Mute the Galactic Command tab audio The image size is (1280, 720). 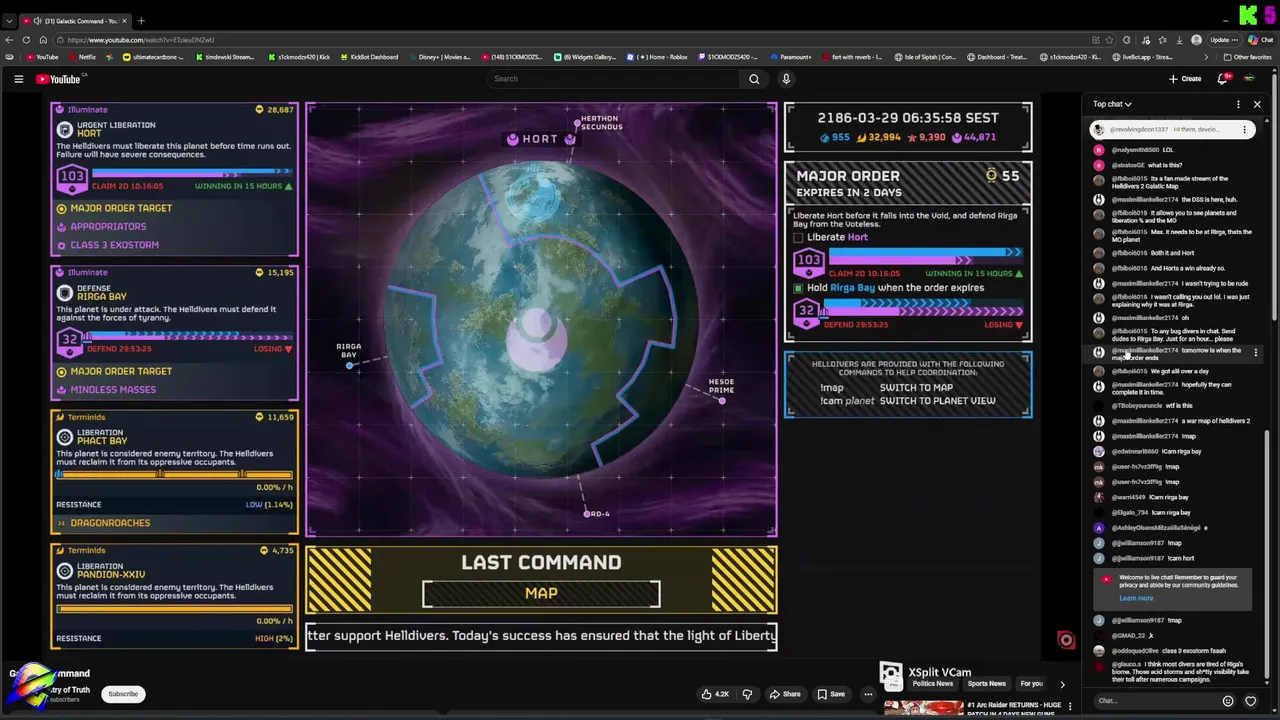[37, 21]
